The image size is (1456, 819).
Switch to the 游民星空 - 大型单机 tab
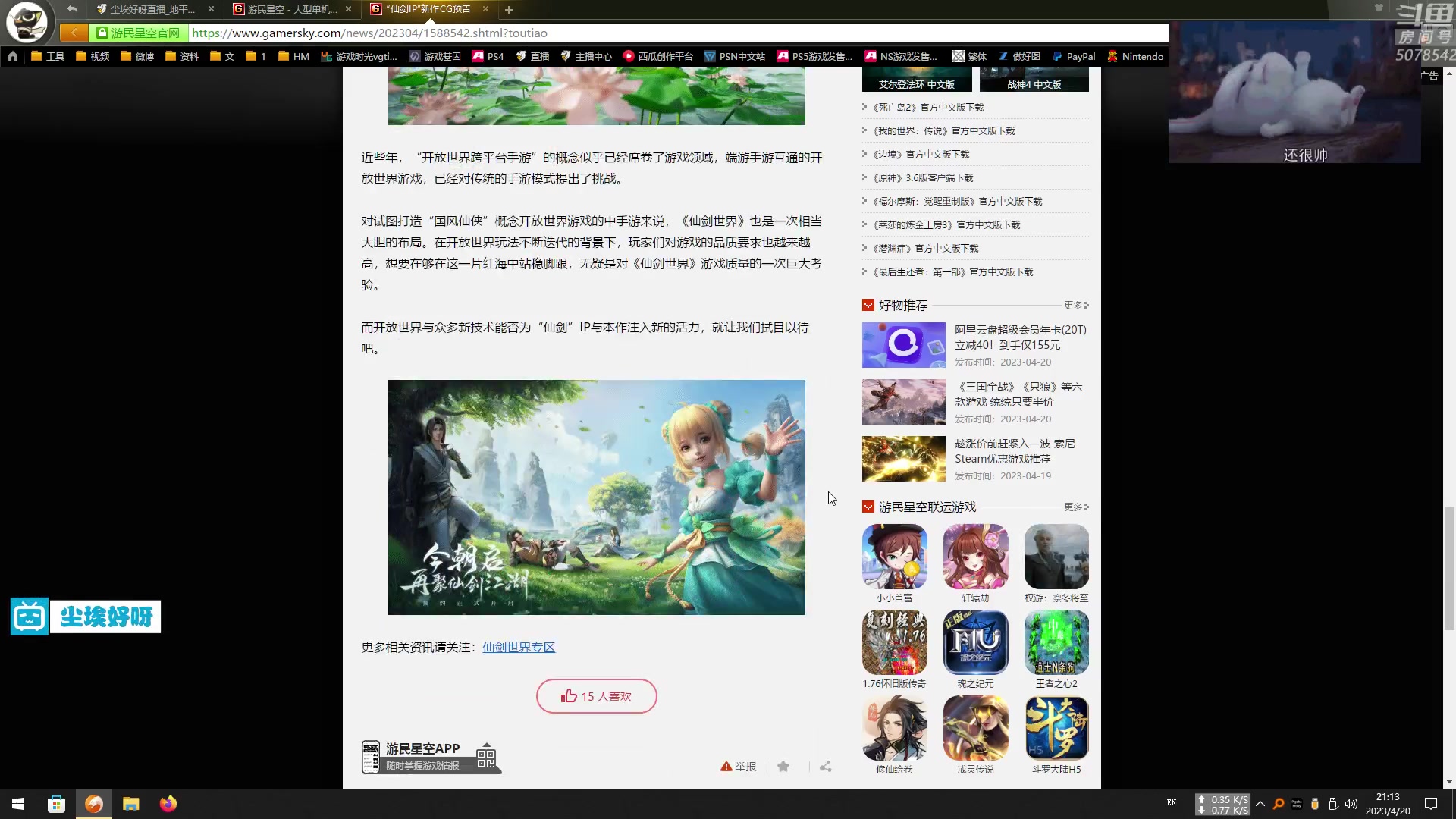point(292,9)
